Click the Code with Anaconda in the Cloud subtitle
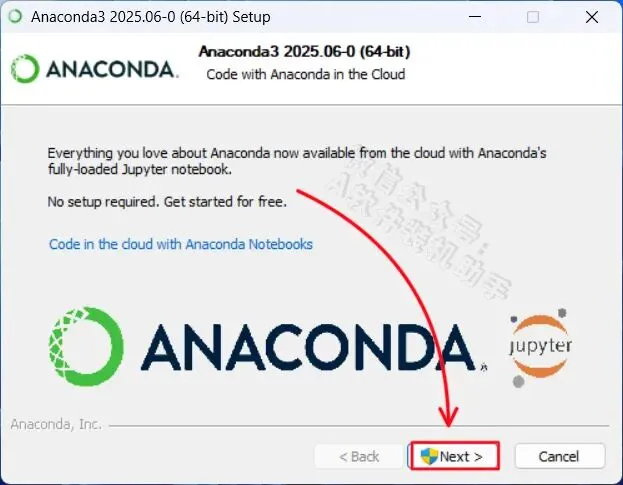Screen dimensions: 623x485 click(x=306, y=74)
